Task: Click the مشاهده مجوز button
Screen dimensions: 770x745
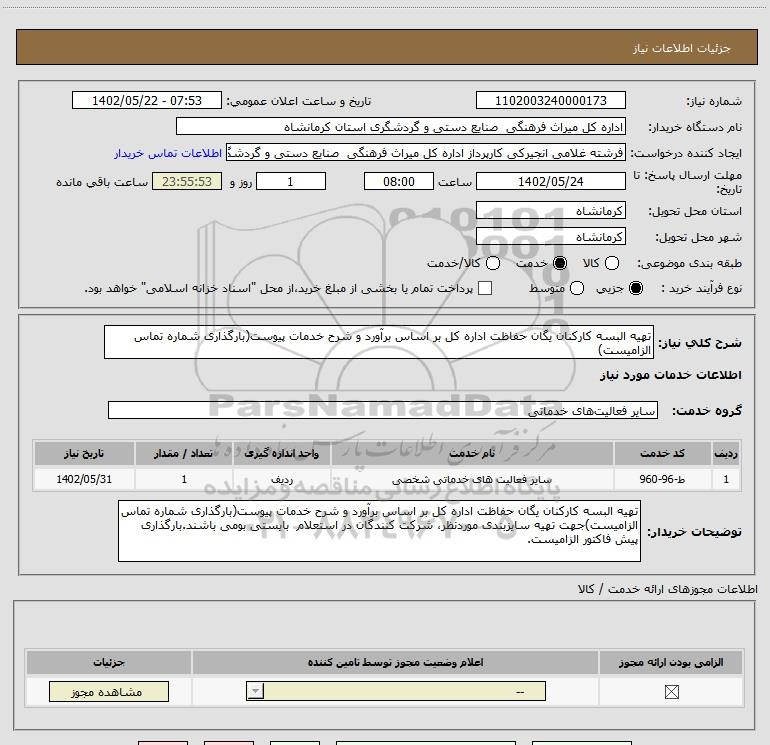Action: [109, 691]
